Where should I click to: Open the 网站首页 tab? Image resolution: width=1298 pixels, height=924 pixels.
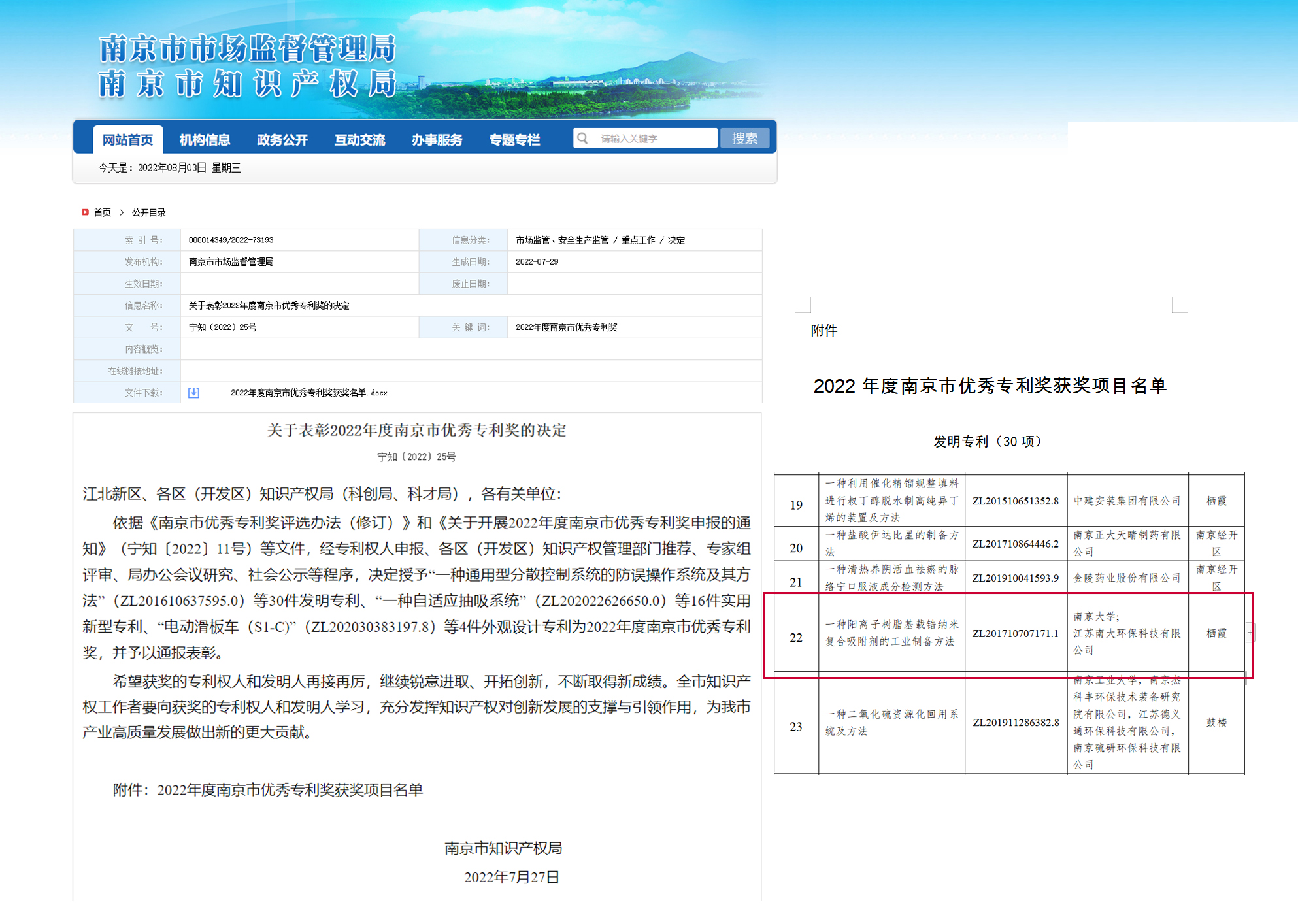[127, 139]
